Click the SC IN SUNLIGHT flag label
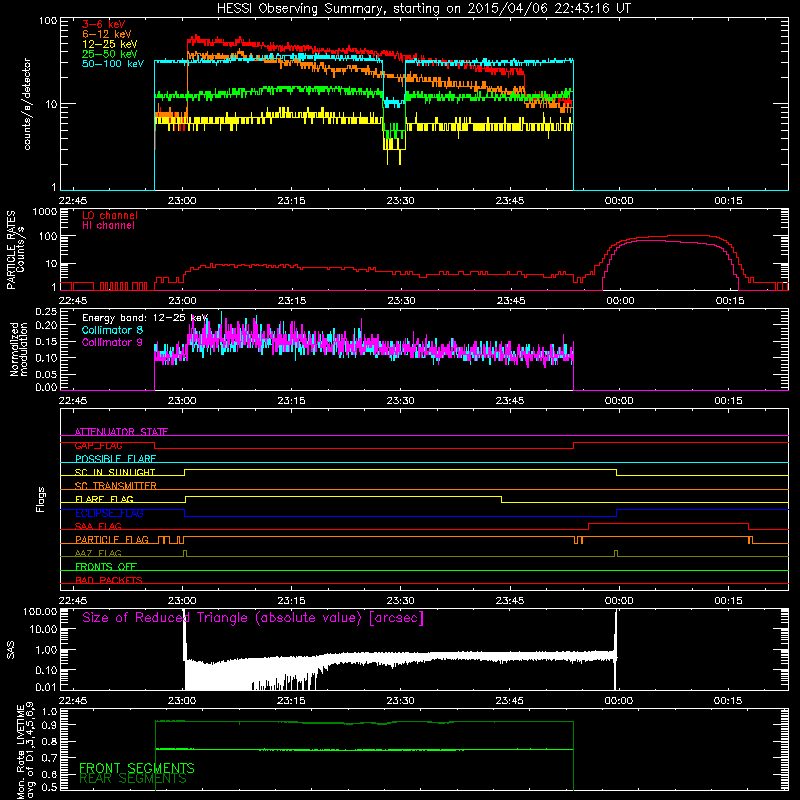Image resolution: width=800 pixels, height=800 pixels. click(115, 472)
